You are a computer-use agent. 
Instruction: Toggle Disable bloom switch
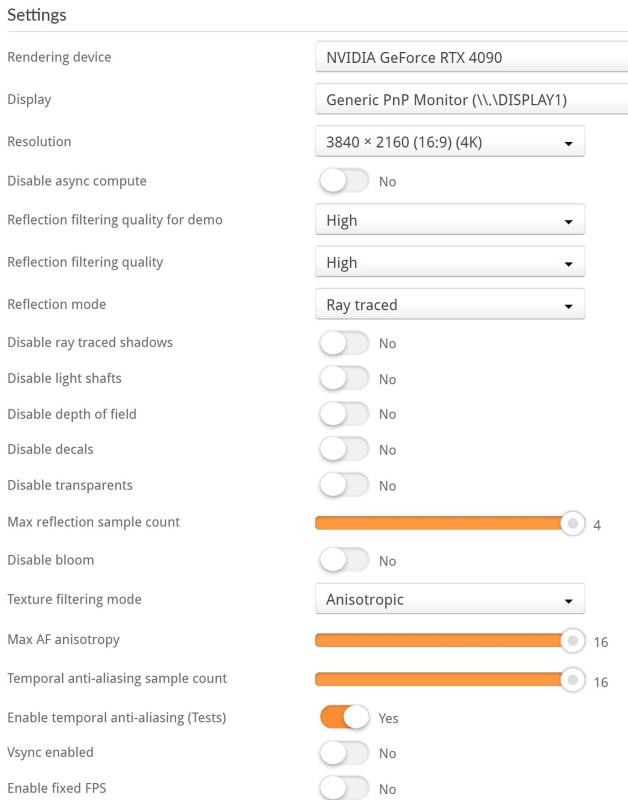click(x=343, y=560)
